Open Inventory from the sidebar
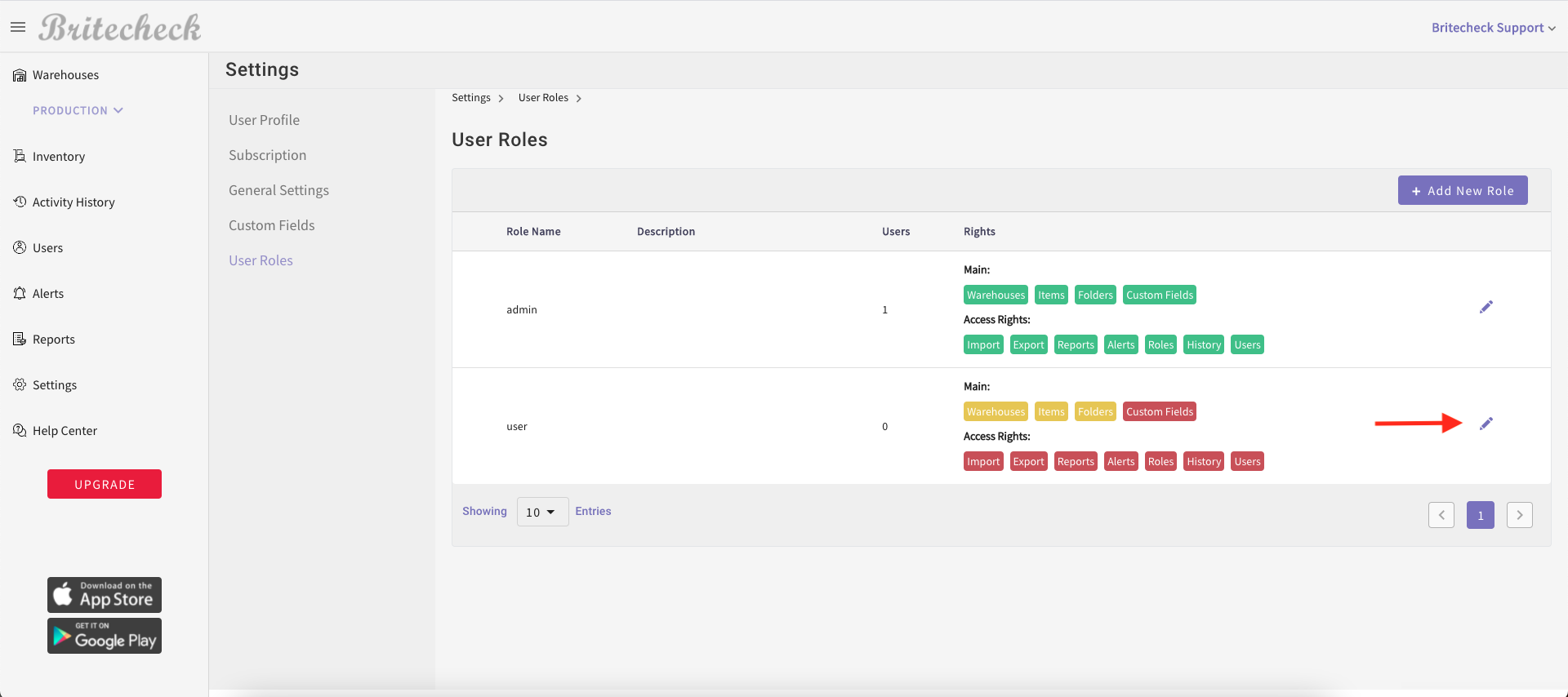The width and height of the screenshot is (1568, 697). pyautogui.click(x=57, y=157)
